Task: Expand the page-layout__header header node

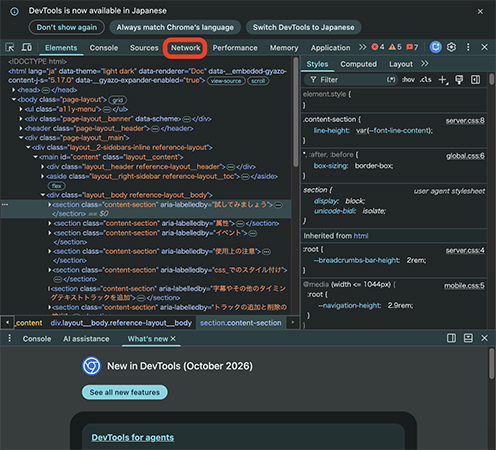Action: coord(21,128)
